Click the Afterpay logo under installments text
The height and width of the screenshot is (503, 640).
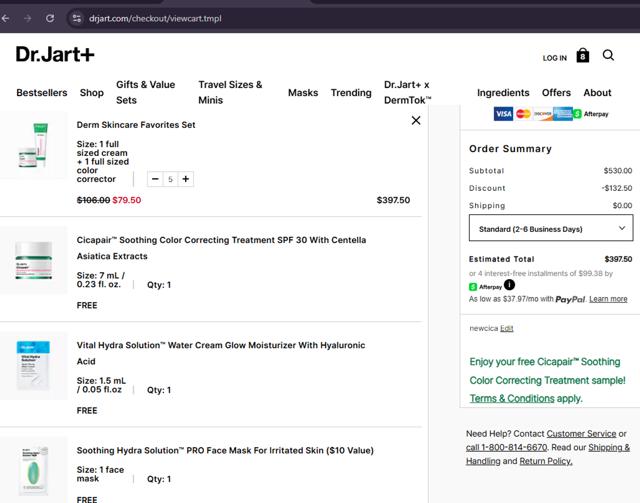485,287
